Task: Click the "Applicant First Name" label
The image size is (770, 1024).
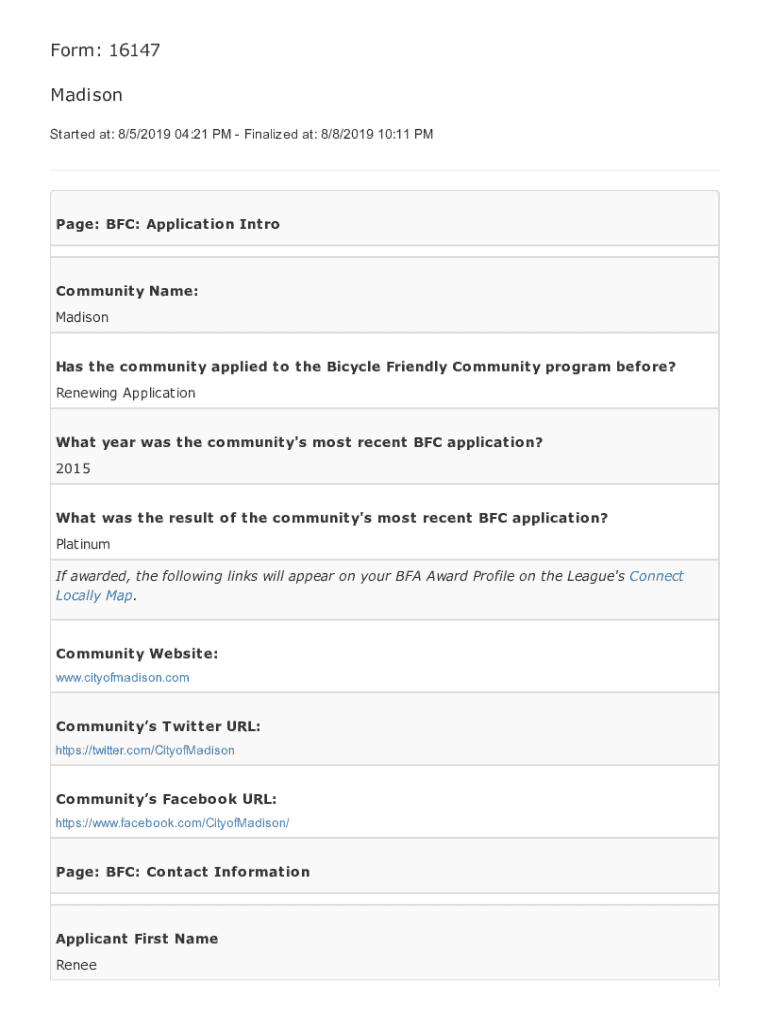Action: pyautogui.click(x=137, y=939)
